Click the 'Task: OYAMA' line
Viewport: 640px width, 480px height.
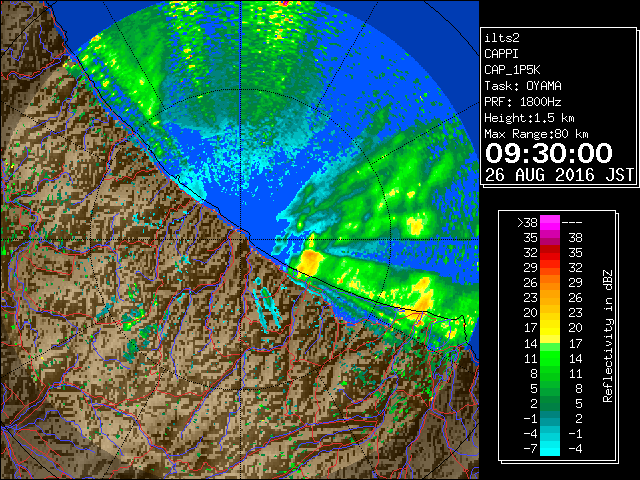pos(523,86)
